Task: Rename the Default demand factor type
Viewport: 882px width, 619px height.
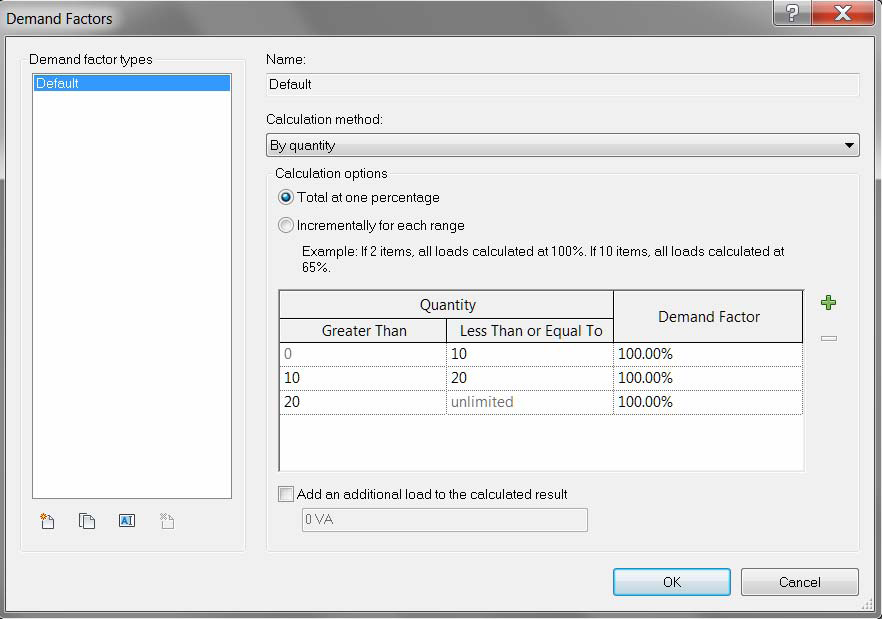Action: click(127, 521)
